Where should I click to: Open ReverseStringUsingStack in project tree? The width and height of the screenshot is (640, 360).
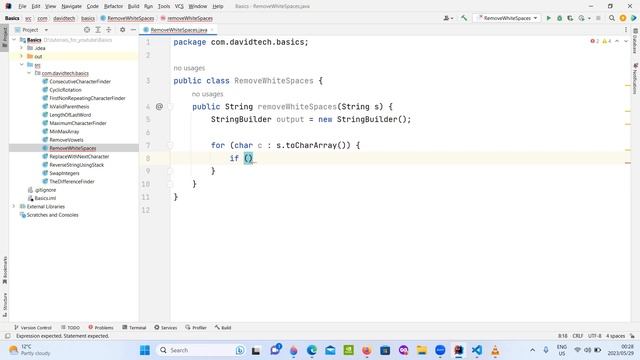tap(76, 165)
